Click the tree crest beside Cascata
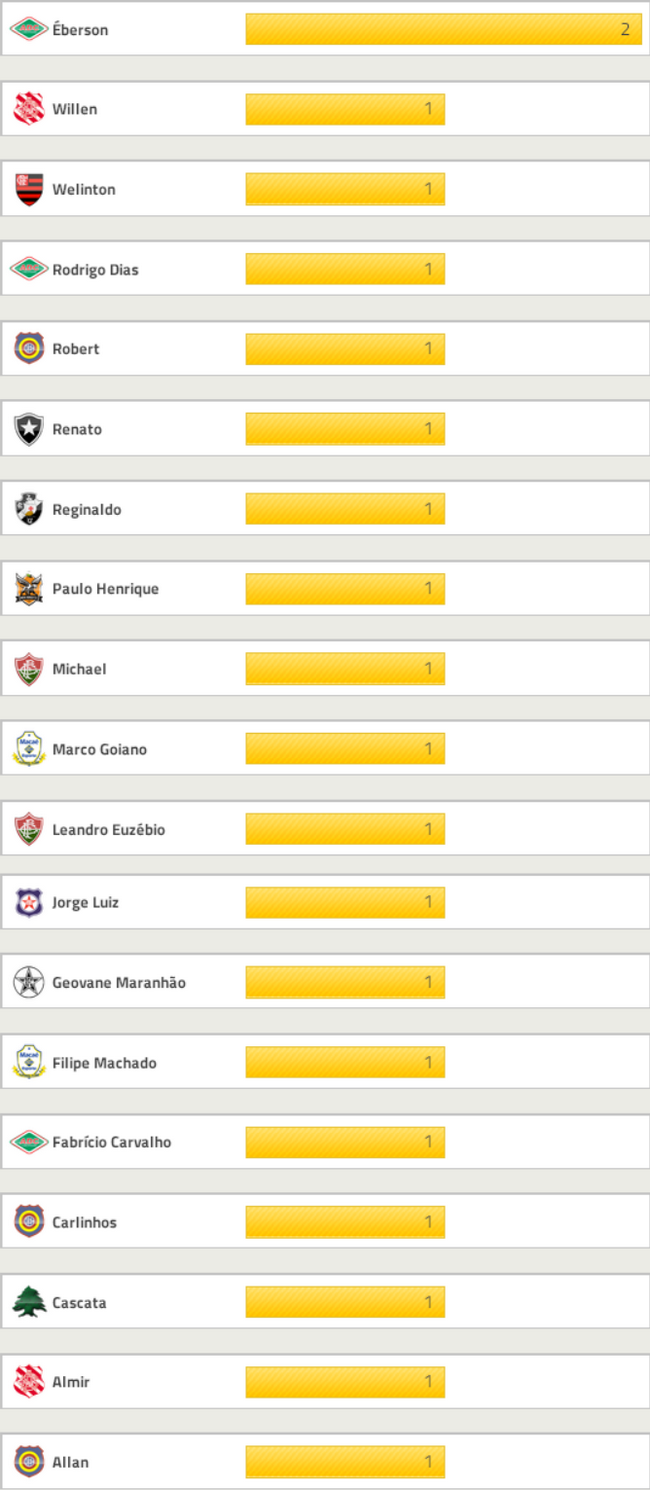650x1490 pixels. tap(29, 1302)
